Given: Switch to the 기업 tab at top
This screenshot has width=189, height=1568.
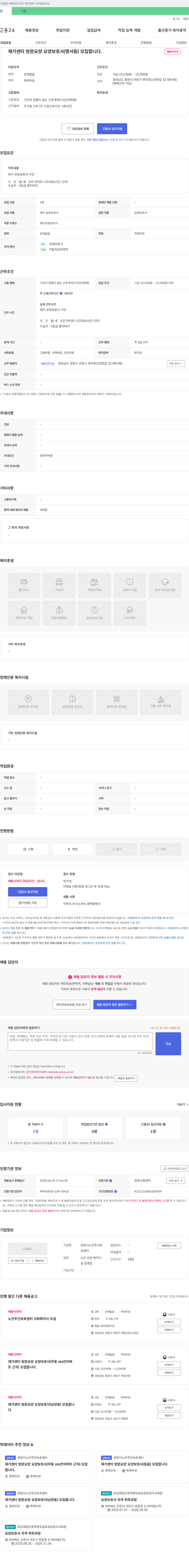Looking at the screenshot, I should point(24,11).
